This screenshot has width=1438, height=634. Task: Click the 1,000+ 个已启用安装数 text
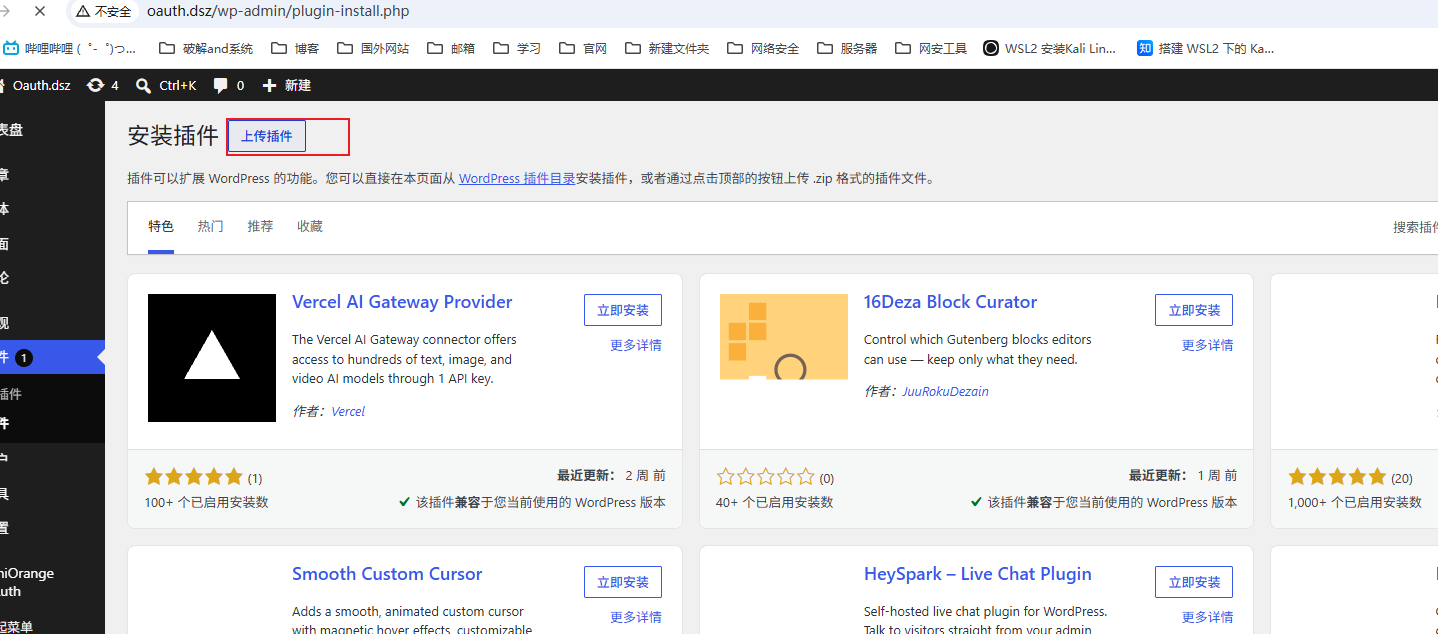(x=1355, y=502)
